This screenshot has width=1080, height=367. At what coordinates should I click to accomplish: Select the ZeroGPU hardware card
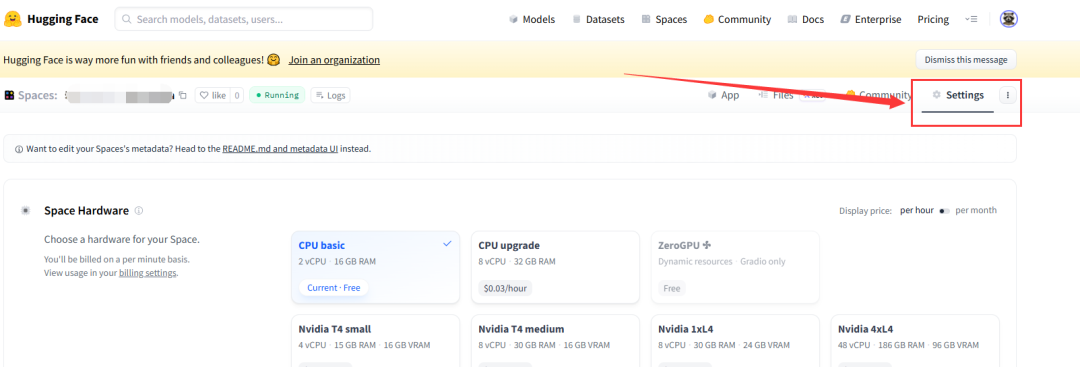coord(735,267)
